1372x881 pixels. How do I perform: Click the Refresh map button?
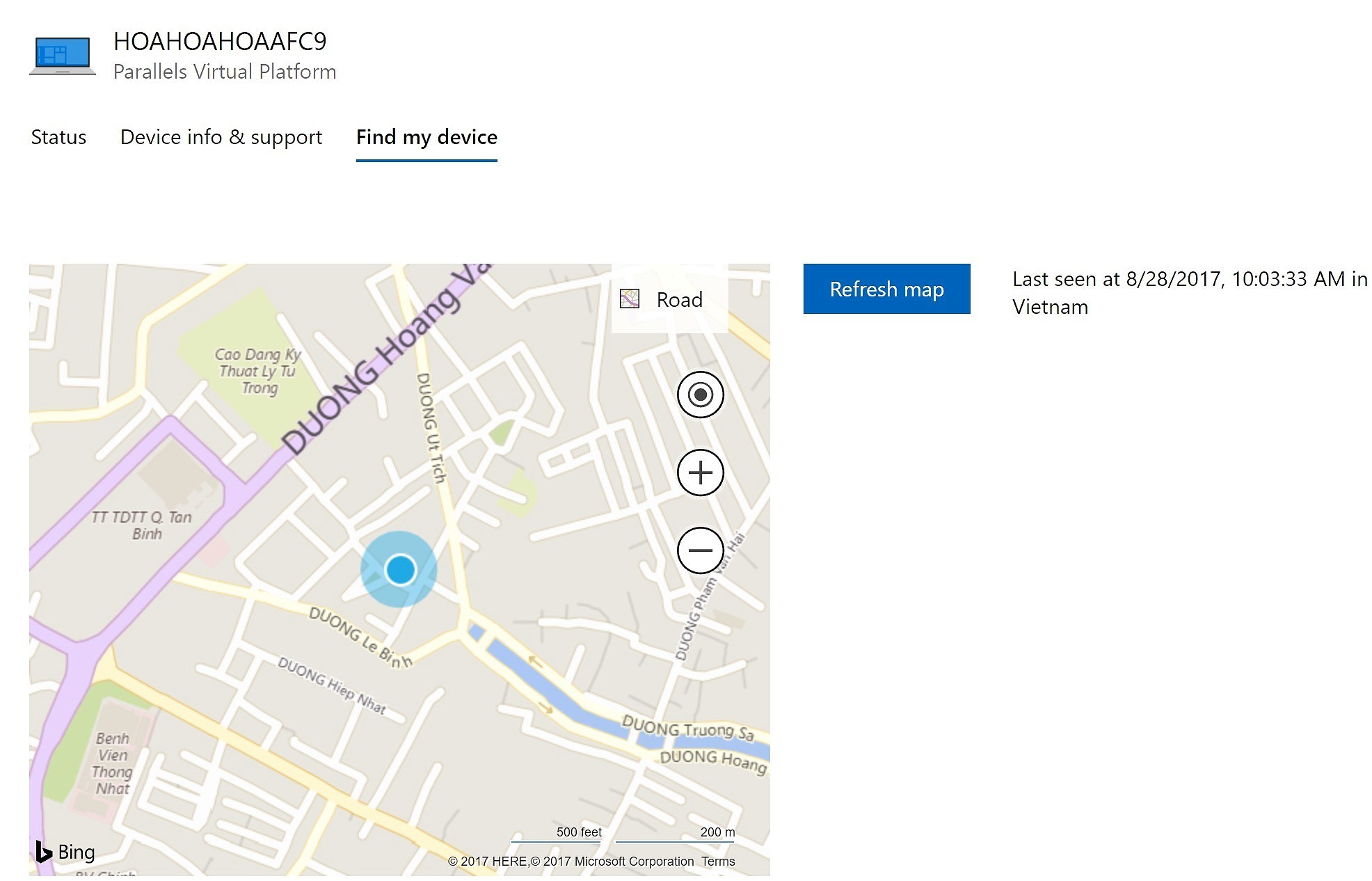pyautogui.click(x=886, y=288)
